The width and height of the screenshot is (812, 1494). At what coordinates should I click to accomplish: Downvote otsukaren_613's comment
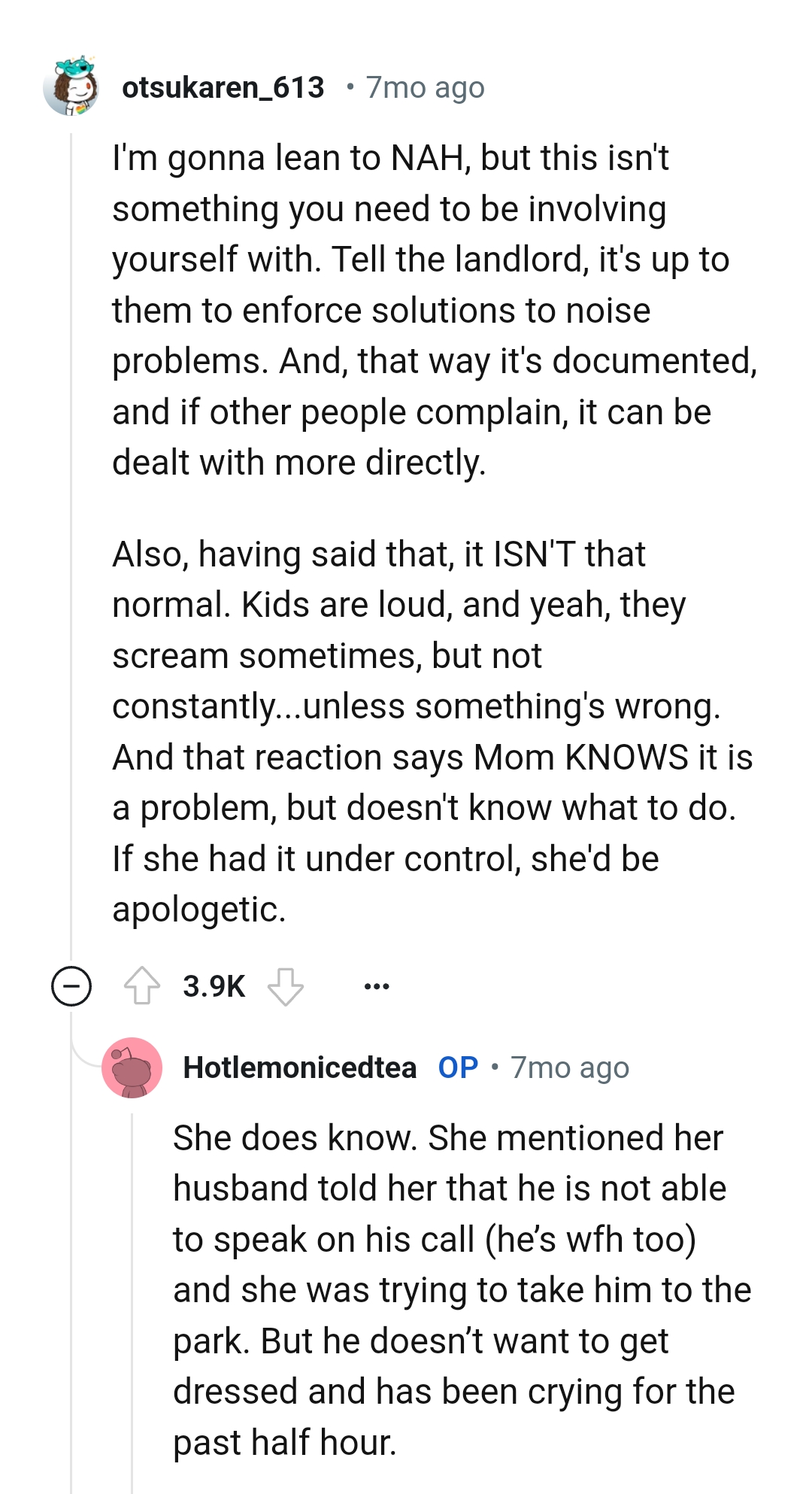[286, 985]
